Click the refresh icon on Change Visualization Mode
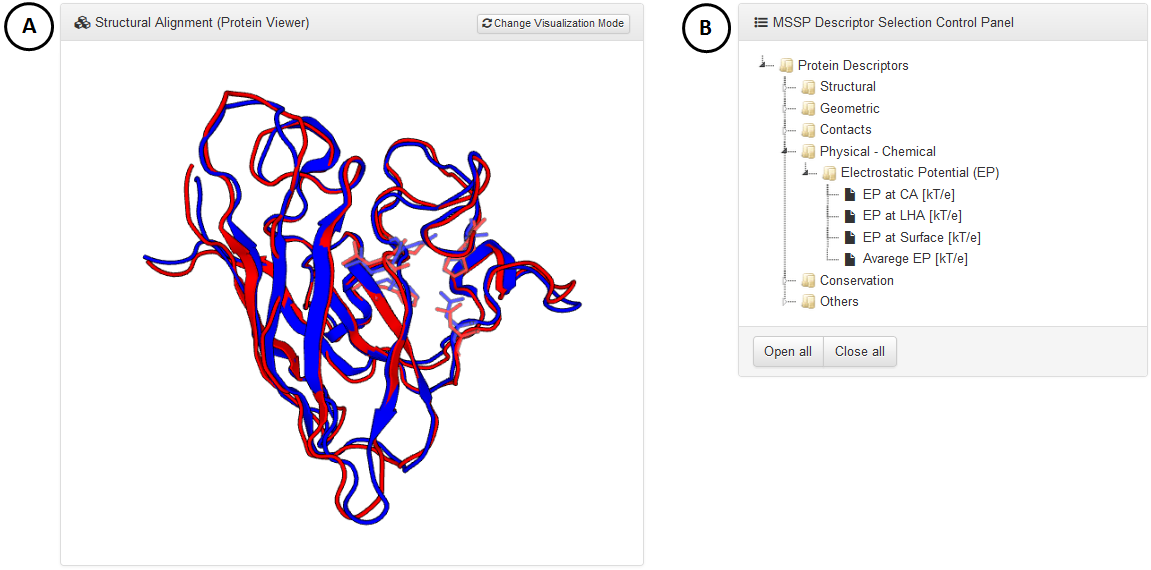The height and width of the screenshot is (570, 1151). click(487, 23)
